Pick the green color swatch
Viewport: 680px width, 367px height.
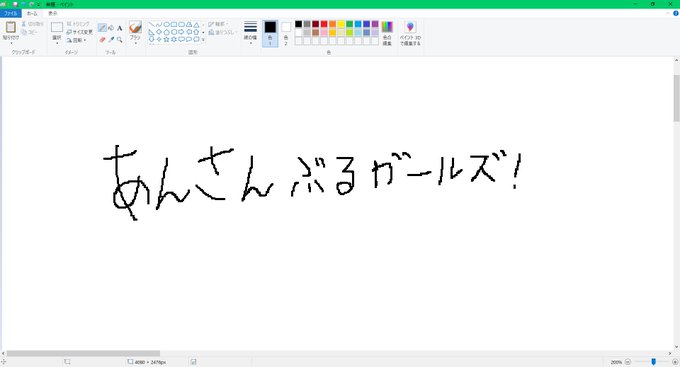point(350,24)
